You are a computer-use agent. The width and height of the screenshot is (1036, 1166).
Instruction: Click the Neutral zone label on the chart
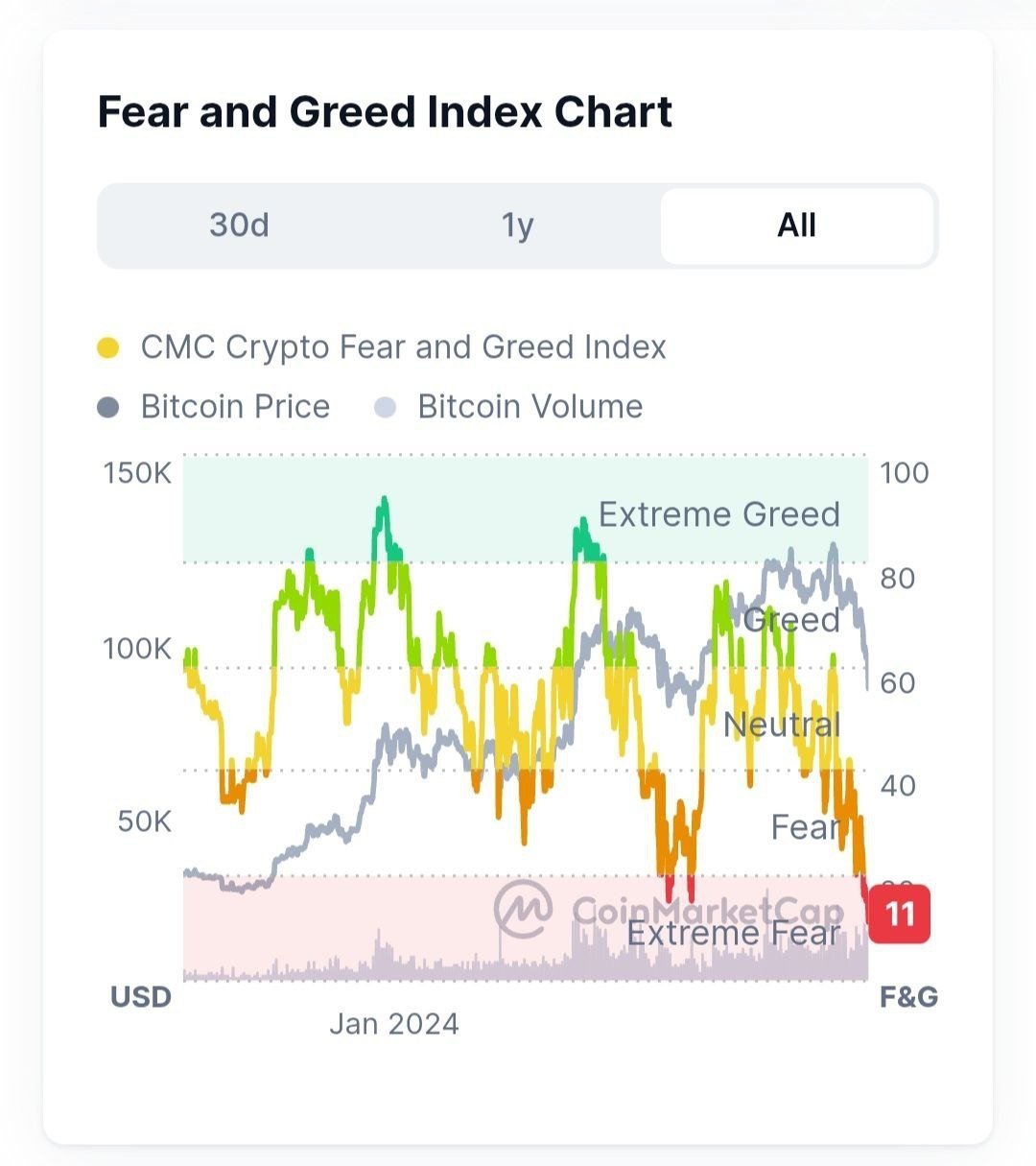(x=781, y=725)
